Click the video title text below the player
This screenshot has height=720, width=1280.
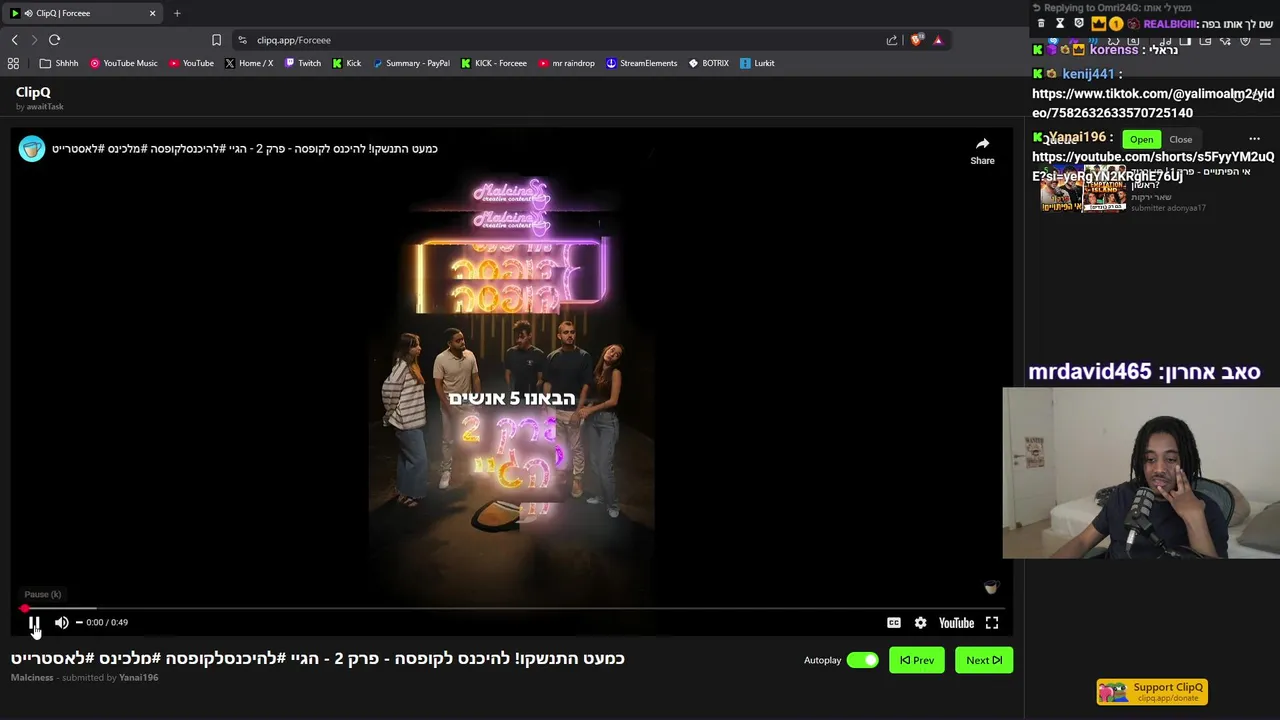(x=318, y=658)
